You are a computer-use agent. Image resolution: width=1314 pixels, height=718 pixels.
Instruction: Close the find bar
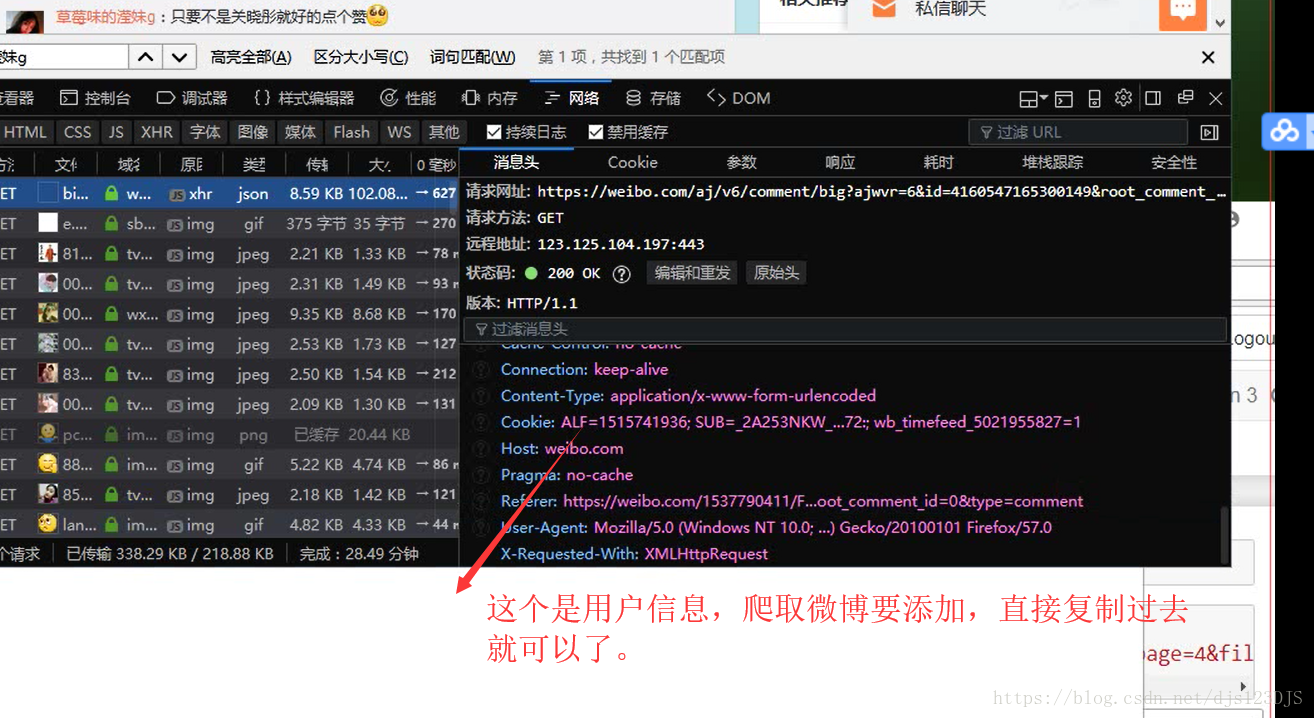tap(1208, 57)
